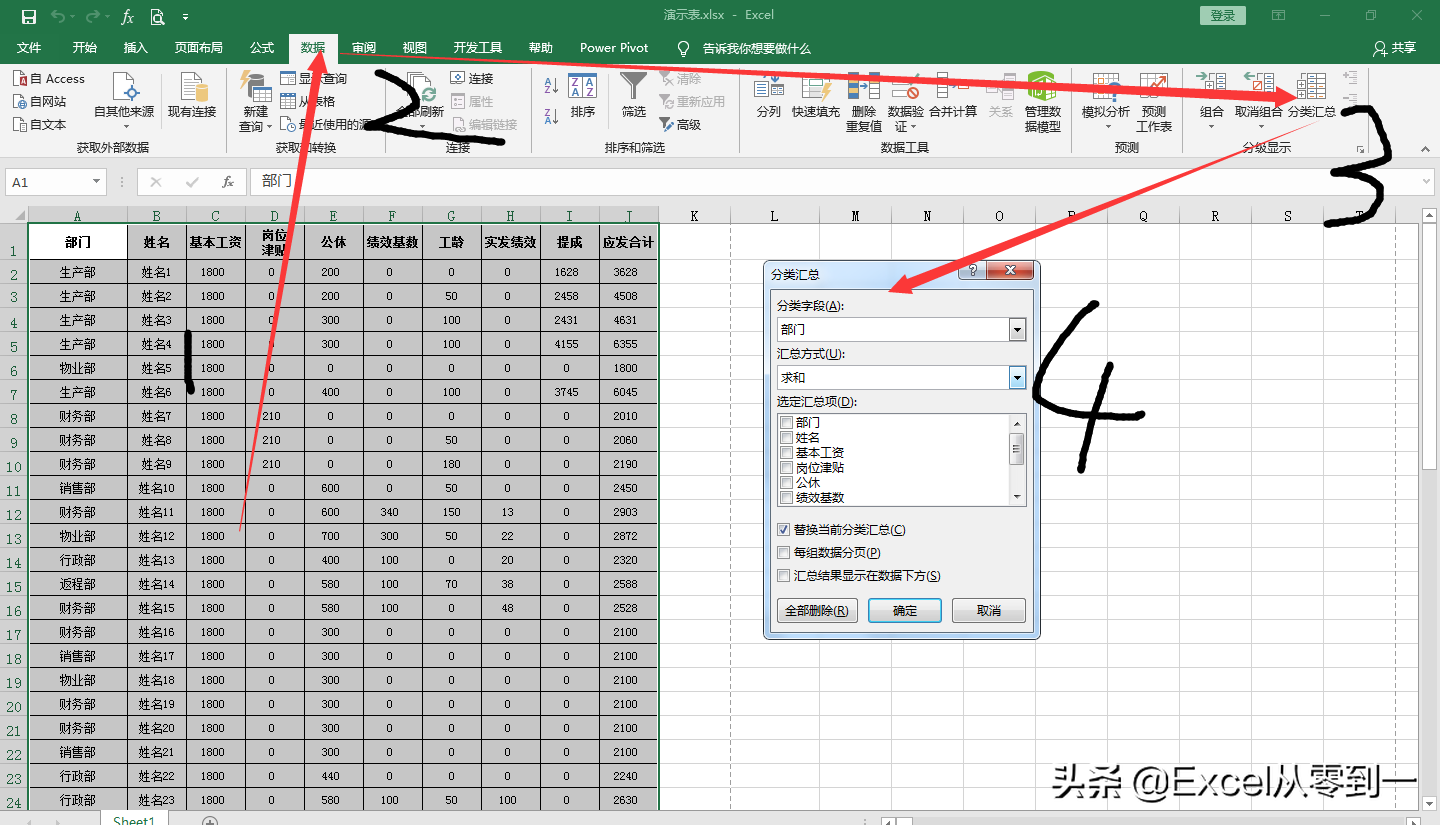Switch to the 公式 tab
This screenshot has height=825, width=1440.
coord(262,48)
